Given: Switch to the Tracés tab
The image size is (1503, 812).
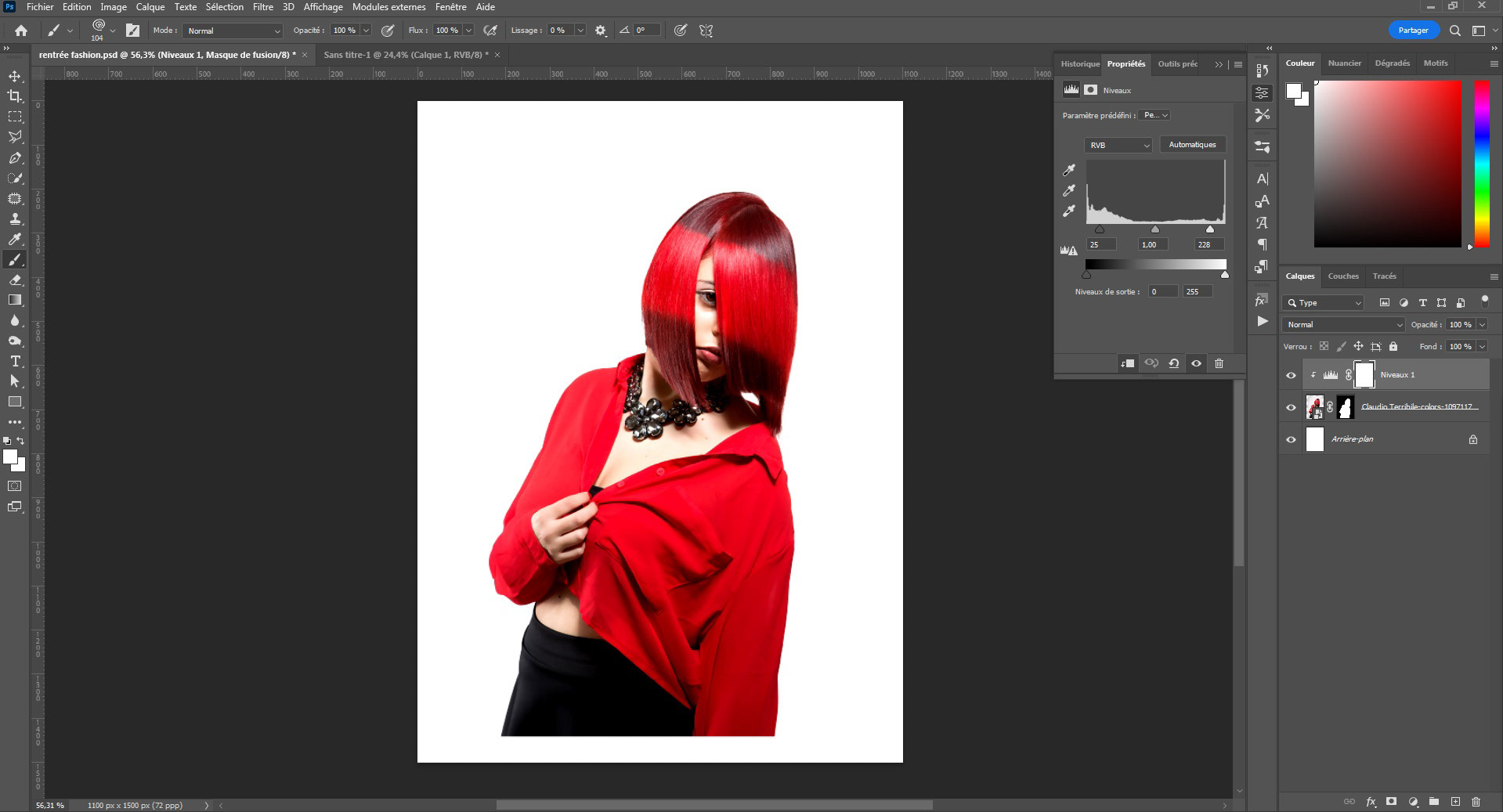Looking at the screenshot, I should (x=1385, y=276).
